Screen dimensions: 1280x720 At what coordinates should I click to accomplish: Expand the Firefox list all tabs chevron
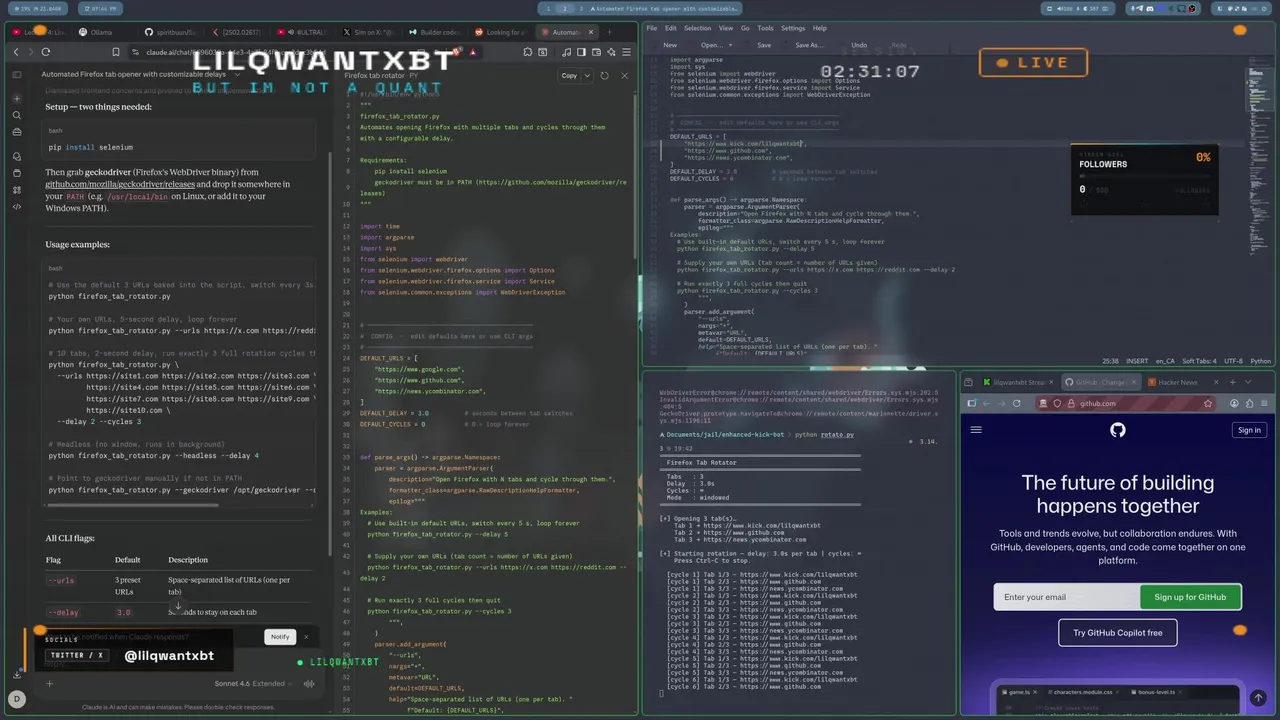coord(1248,382)
